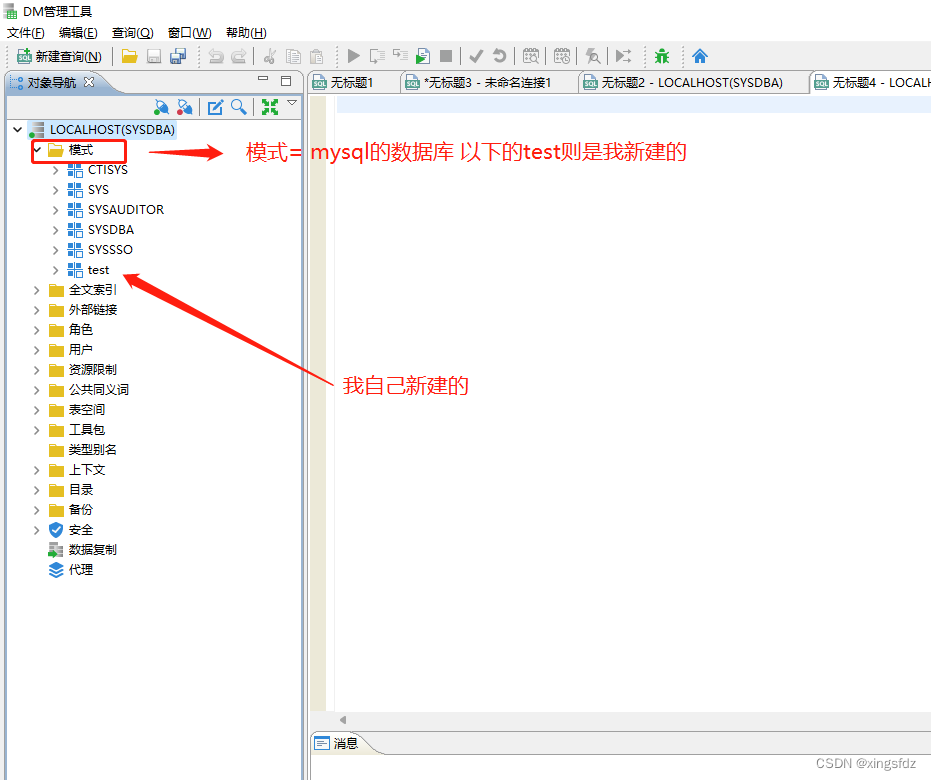This screenshot has width=931, height=780.
Task: Click the lightning magnifier find icon
Action: coord(593,56)
